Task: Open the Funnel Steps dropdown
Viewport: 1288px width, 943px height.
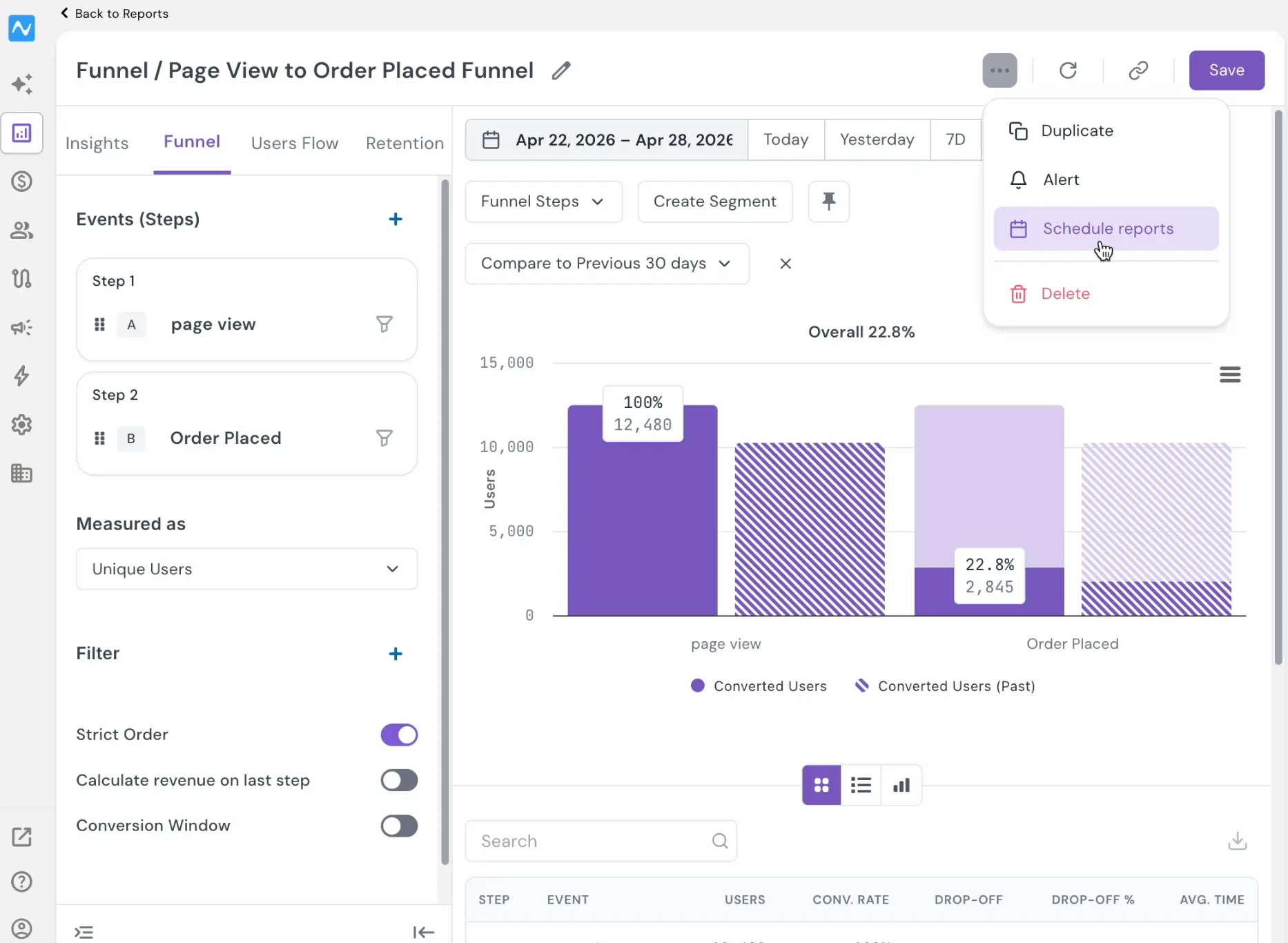Action: 544,202
